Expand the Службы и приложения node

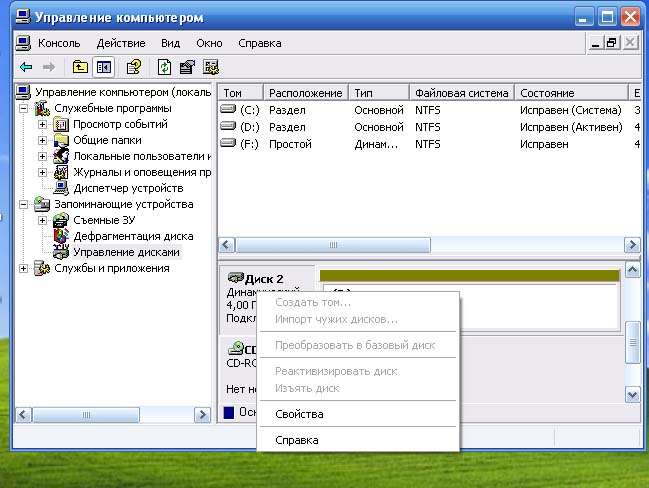click(24, 268)
